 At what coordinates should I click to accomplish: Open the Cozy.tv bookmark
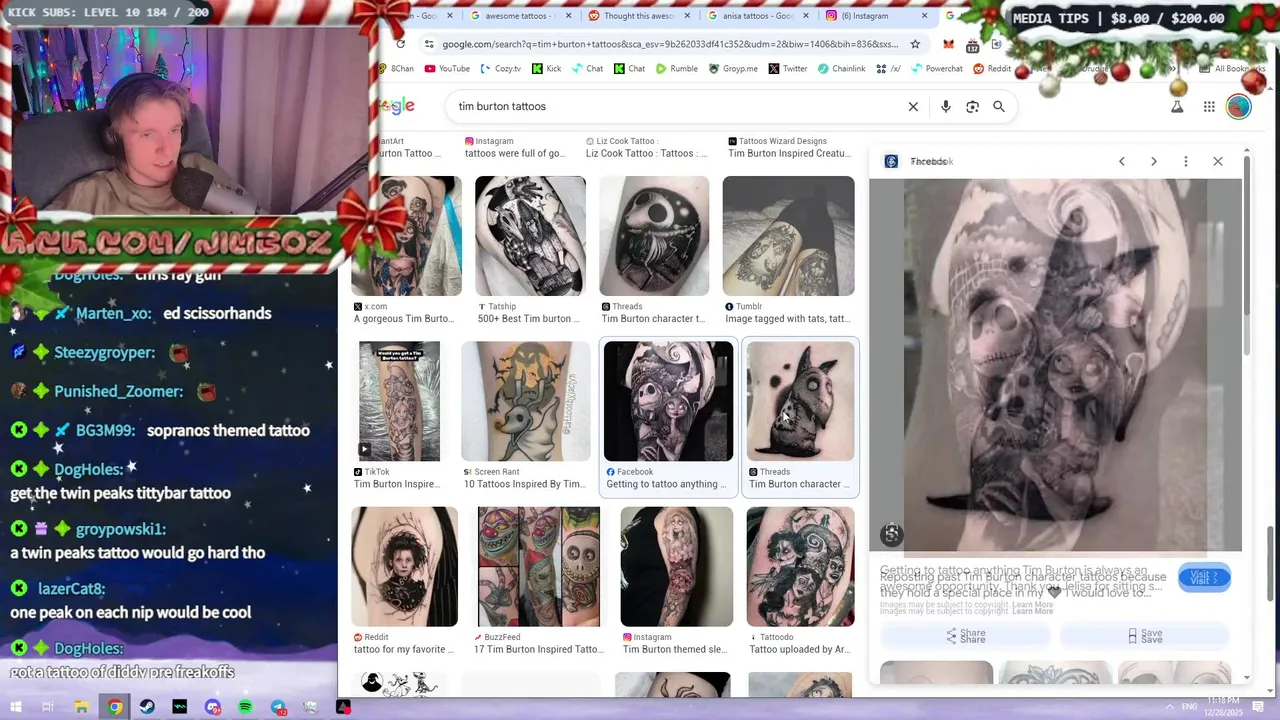point(501,69)
